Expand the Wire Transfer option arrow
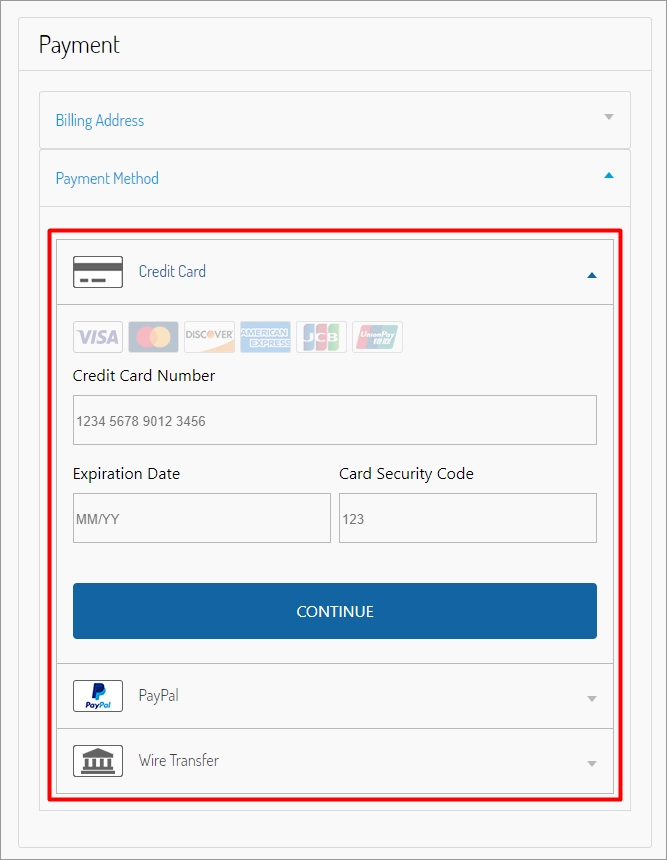The height and width of the screenshot is (860, 667). 592,764
